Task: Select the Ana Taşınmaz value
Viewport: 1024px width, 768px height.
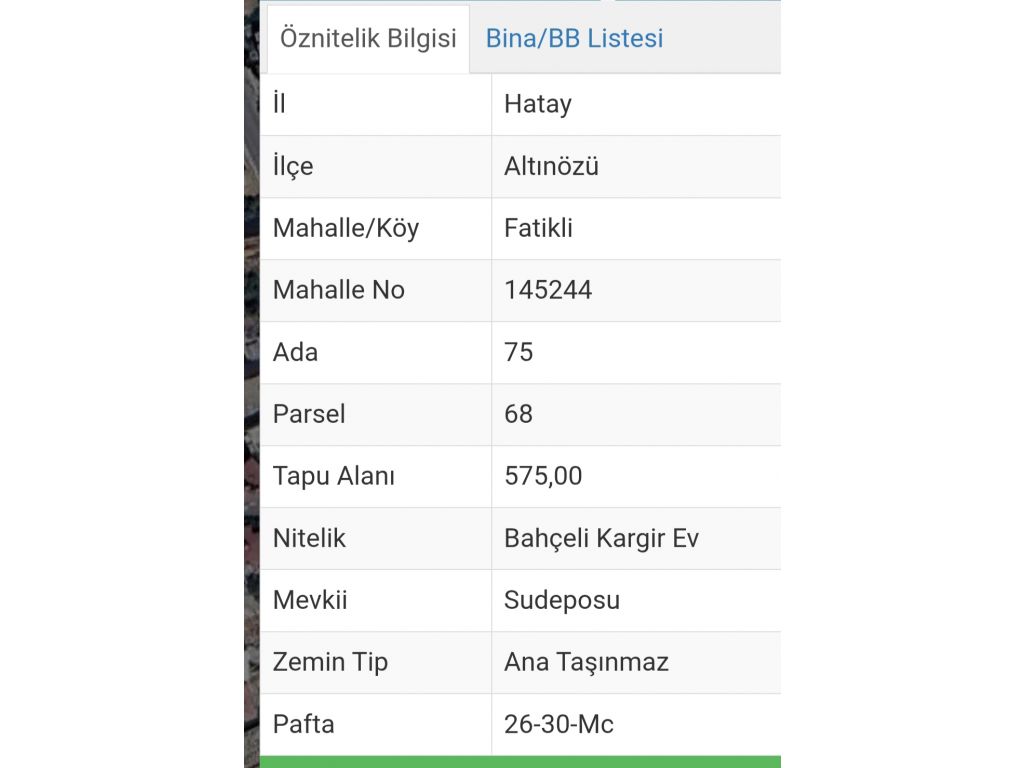Action: tap(586, 662)
